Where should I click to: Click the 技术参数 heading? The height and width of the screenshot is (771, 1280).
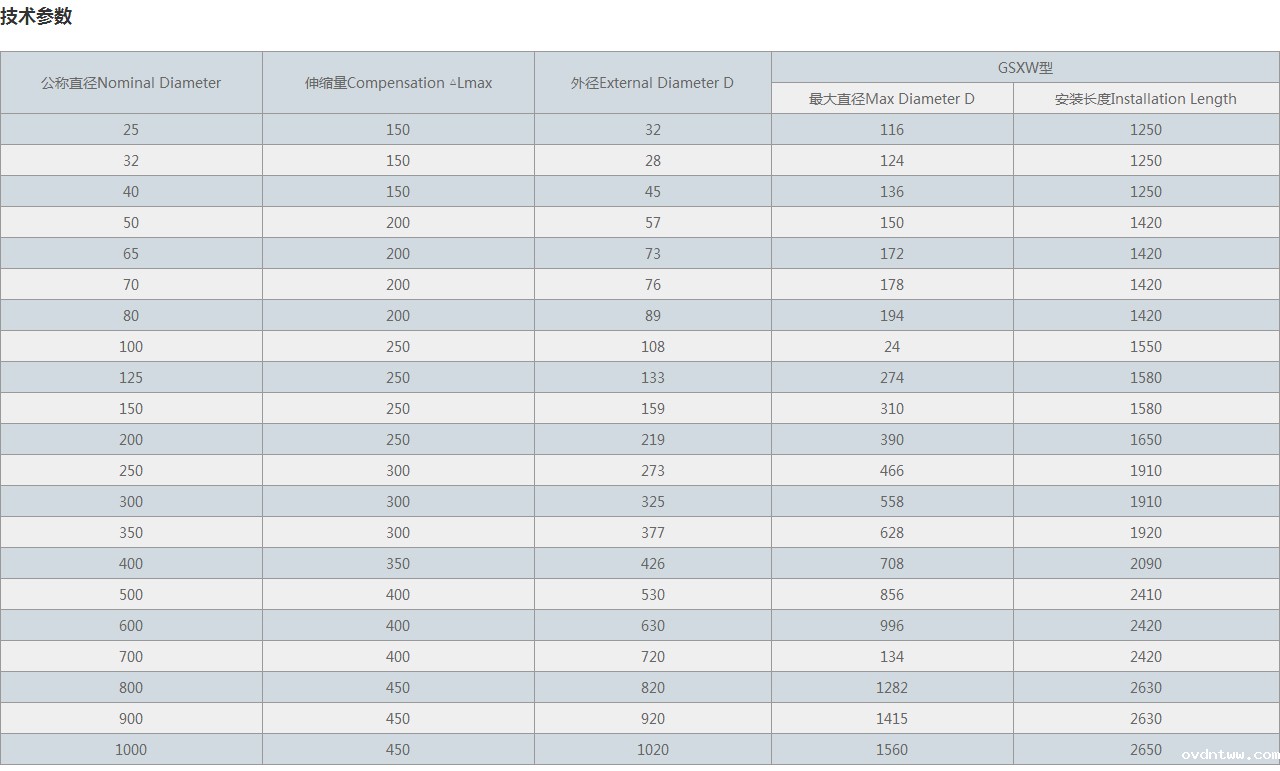(36, 17)
